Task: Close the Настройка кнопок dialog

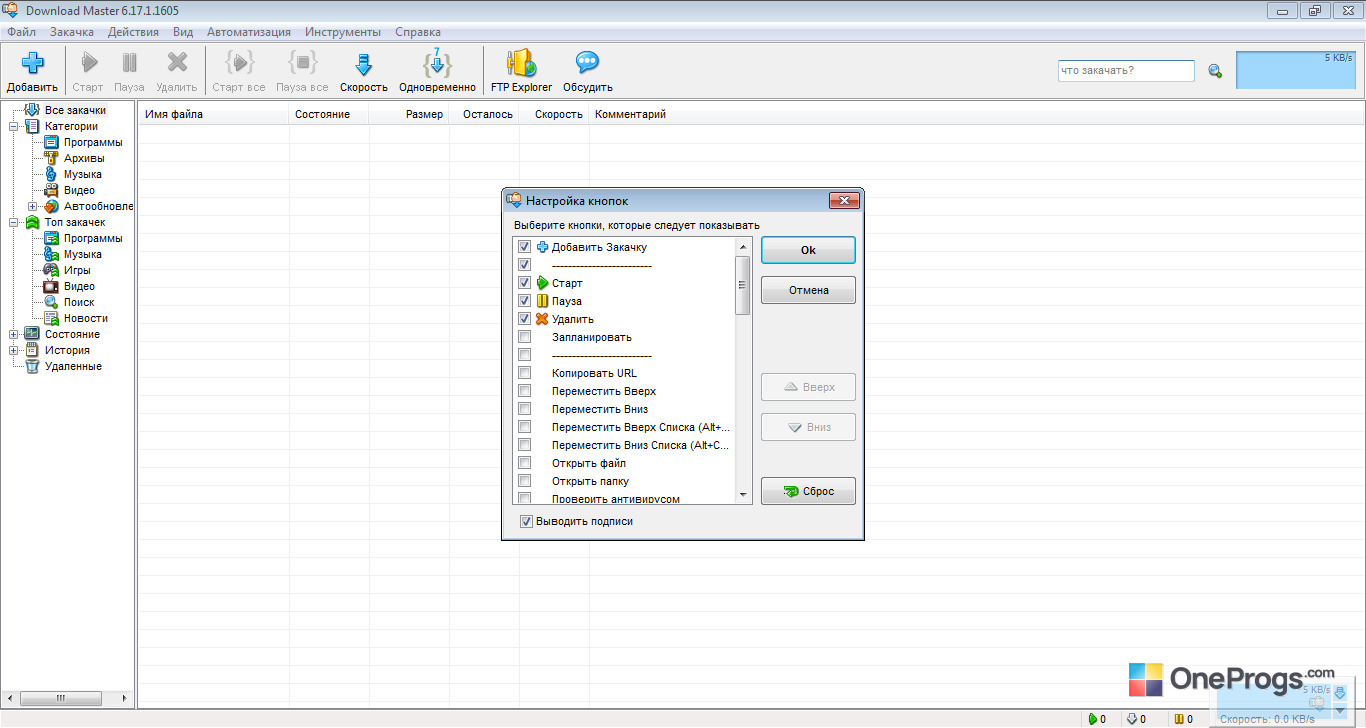Action: pos(845,201)
